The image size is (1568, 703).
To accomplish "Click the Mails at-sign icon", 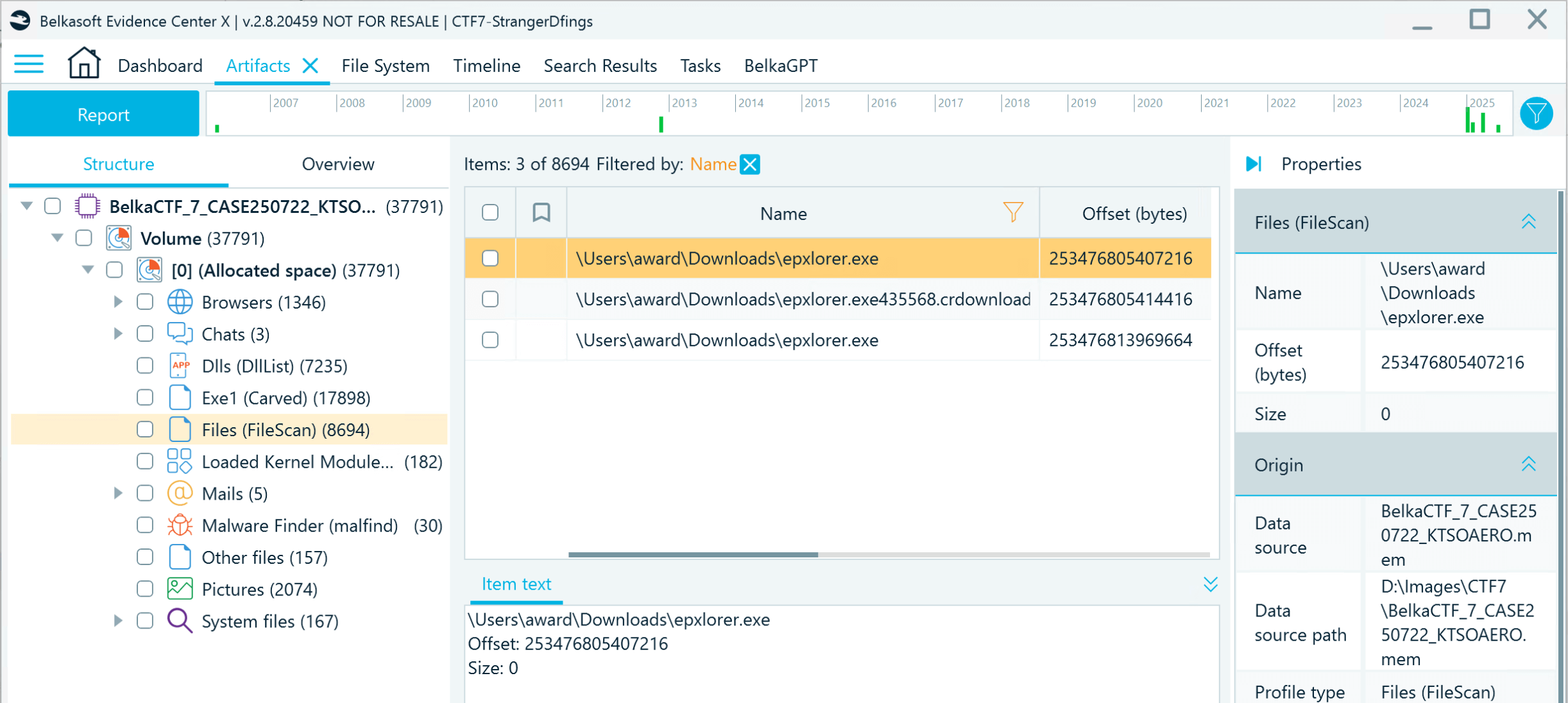I will [x=180, y=493].
